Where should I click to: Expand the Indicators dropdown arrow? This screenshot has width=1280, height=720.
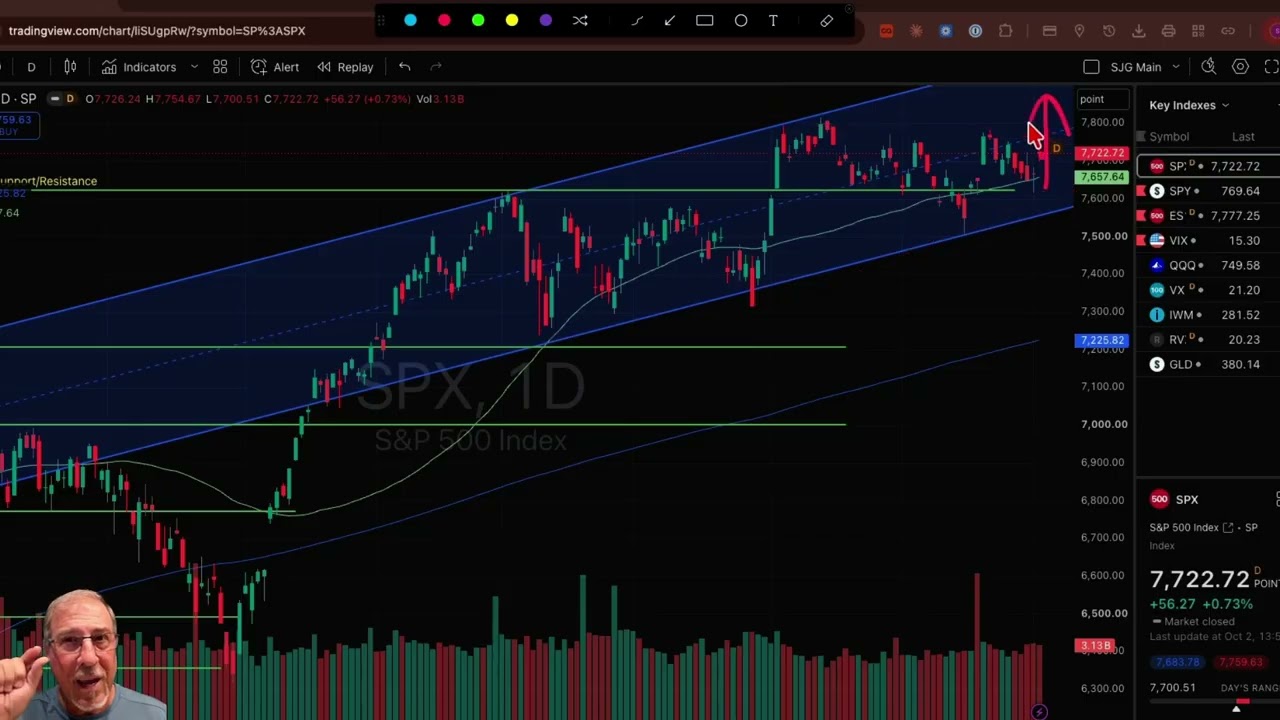tap(194, 67)
